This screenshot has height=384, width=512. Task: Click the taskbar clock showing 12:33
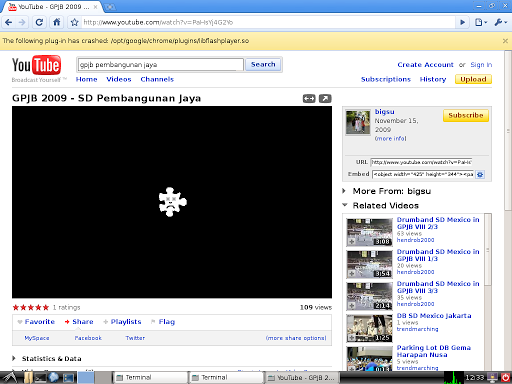tap(475, 377)
